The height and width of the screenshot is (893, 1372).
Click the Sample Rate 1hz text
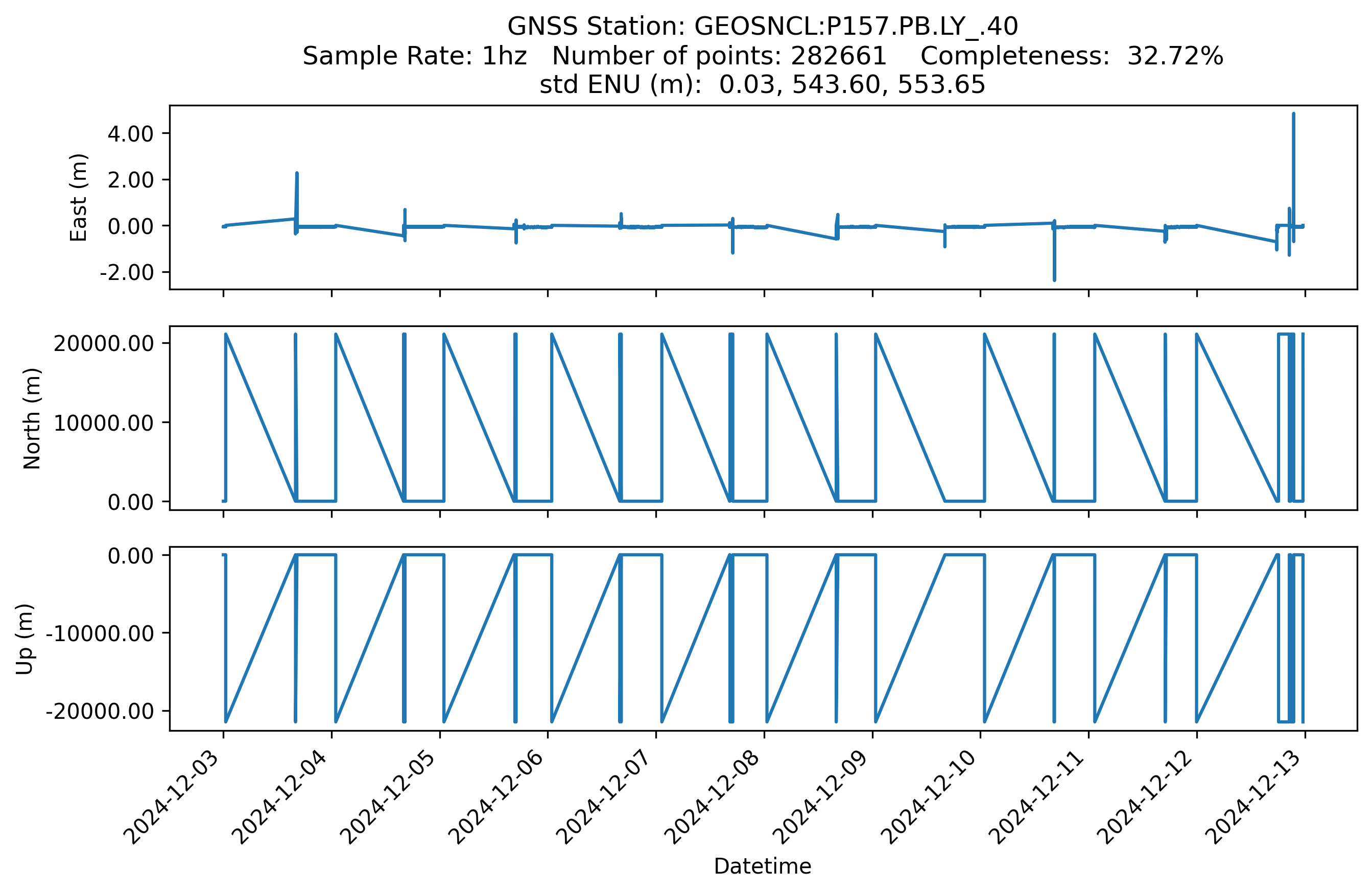point(414,57)
